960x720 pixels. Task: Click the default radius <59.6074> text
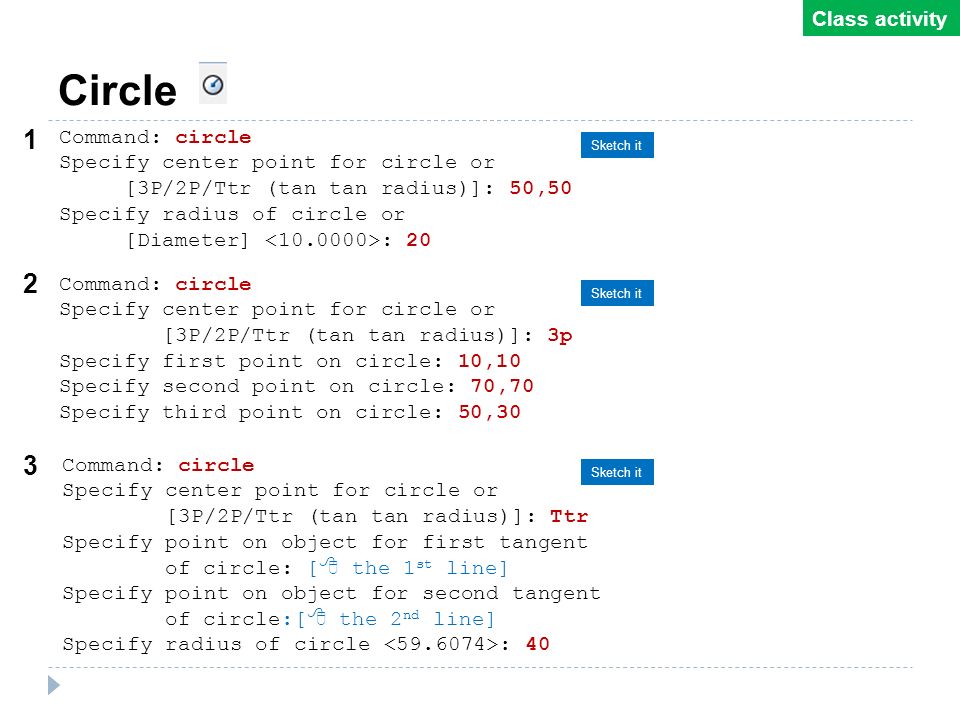click(442, 644)
